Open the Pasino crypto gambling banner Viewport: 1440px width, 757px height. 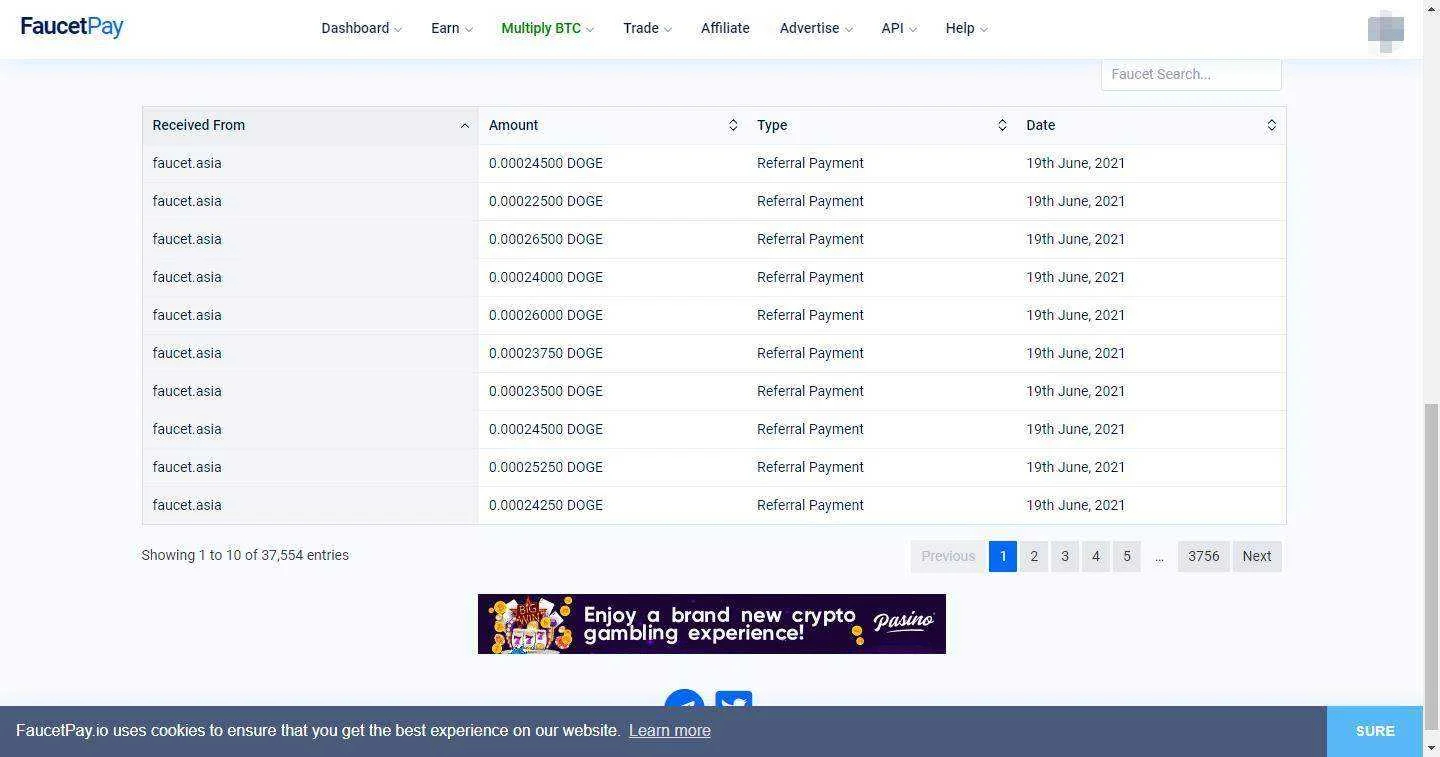(712, 624)
